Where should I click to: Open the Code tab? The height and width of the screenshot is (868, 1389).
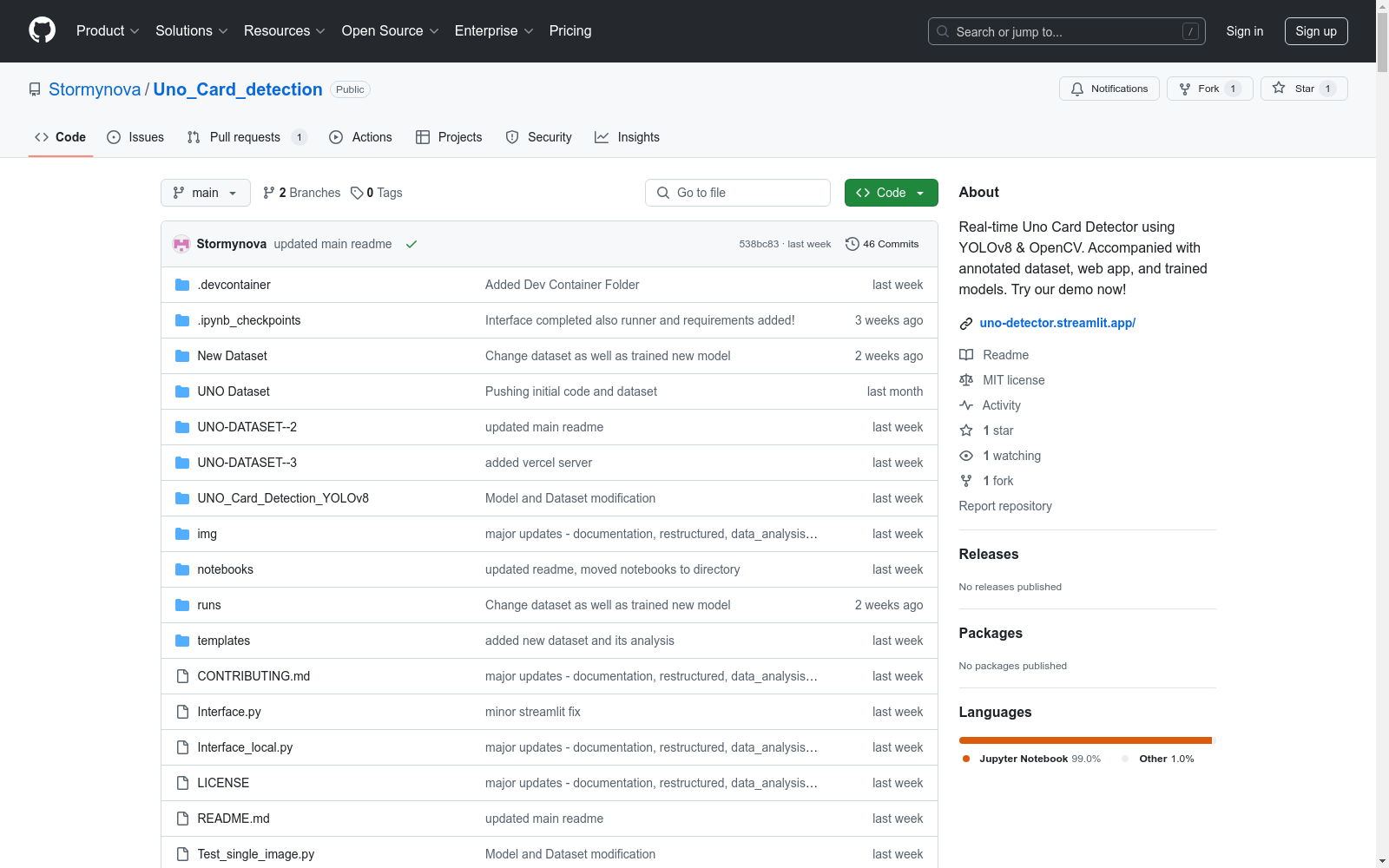(61, 137)
